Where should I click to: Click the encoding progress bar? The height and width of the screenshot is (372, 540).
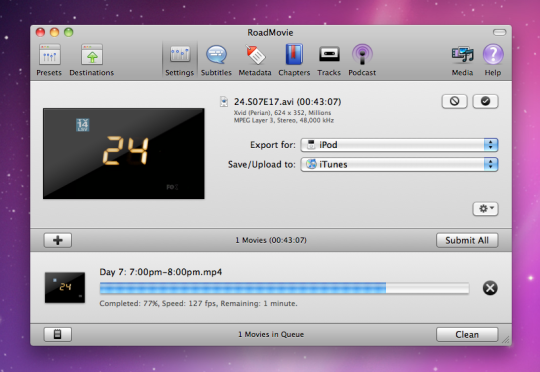pos(284,288)
